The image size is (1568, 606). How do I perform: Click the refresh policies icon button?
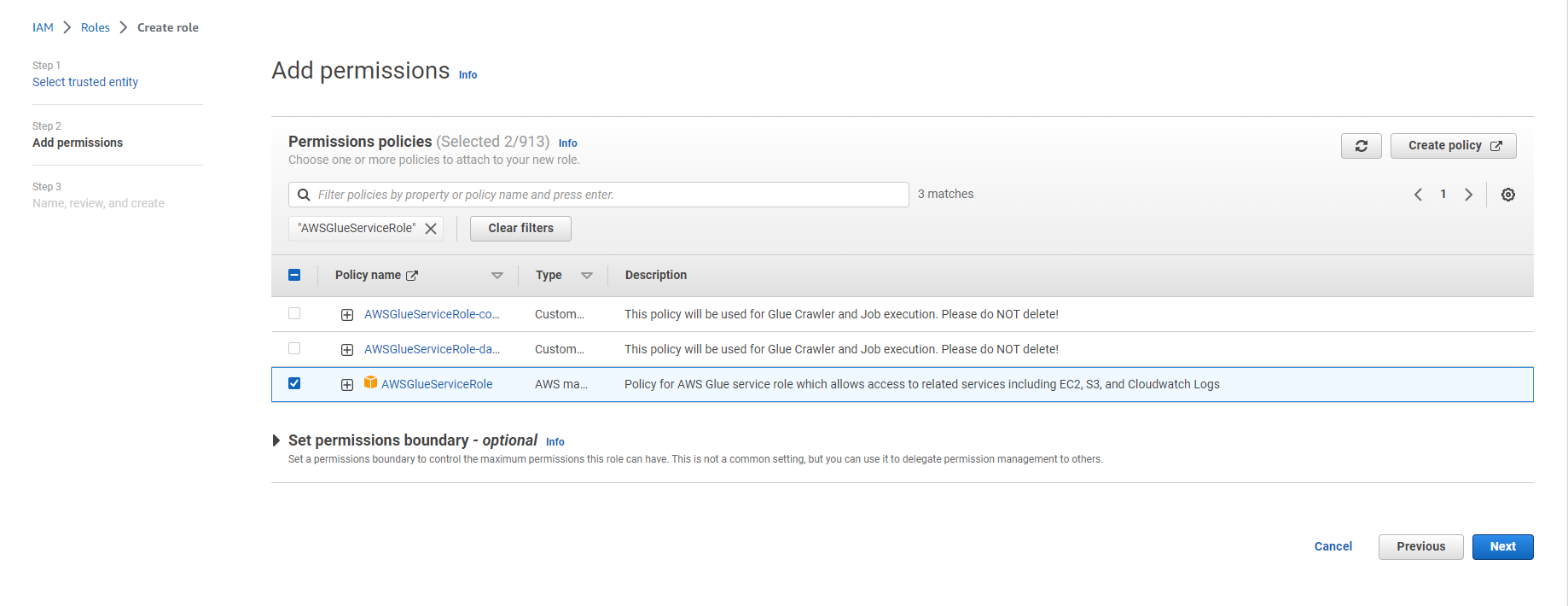tap(1361, 146)
